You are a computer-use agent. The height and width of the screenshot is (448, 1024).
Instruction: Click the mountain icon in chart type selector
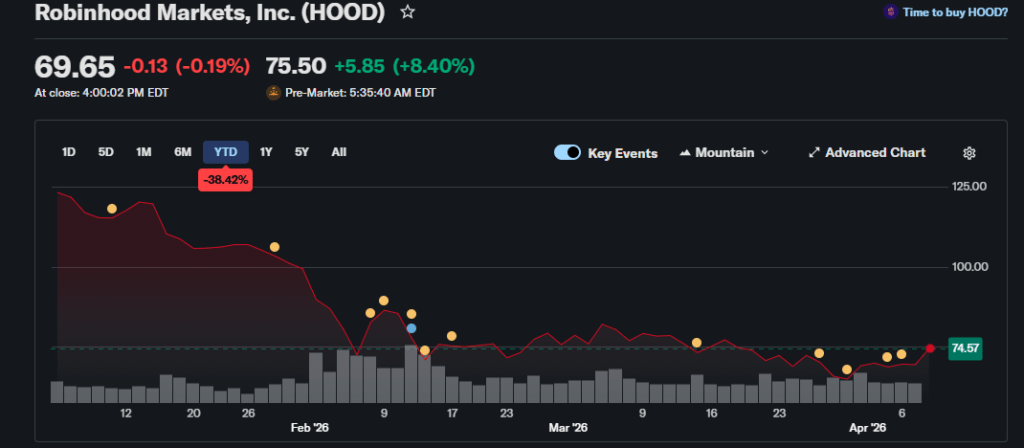point(686,153)
